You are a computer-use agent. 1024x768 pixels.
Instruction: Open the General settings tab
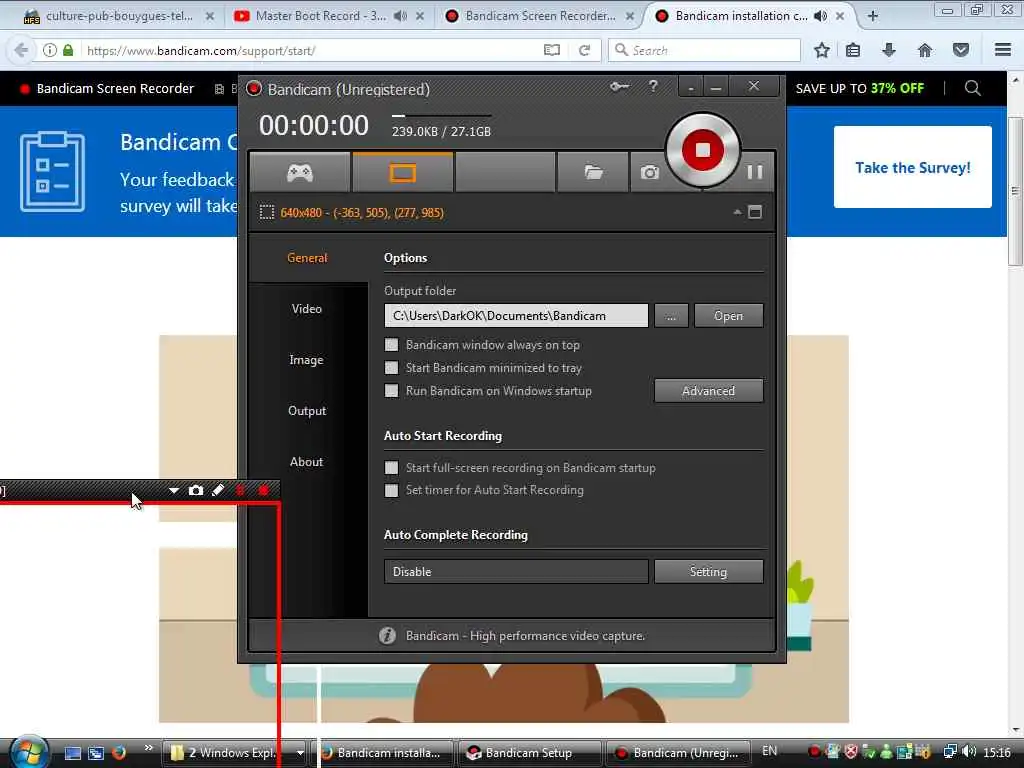coord(308,258)
